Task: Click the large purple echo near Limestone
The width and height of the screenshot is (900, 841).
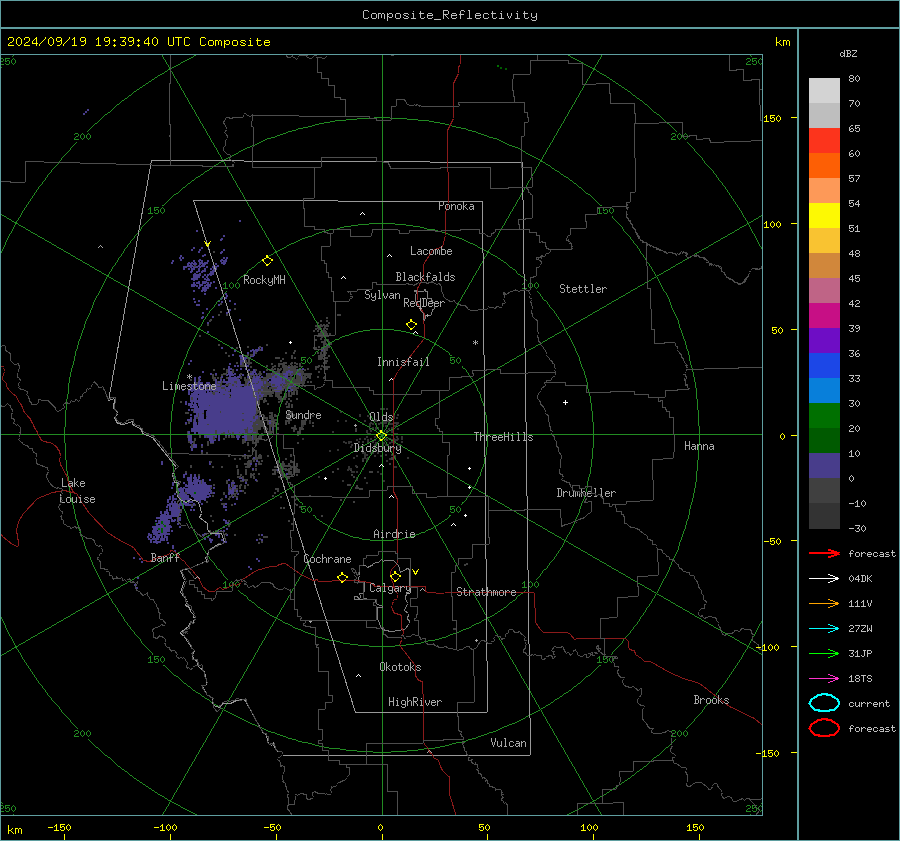Action: coord(225,405)
